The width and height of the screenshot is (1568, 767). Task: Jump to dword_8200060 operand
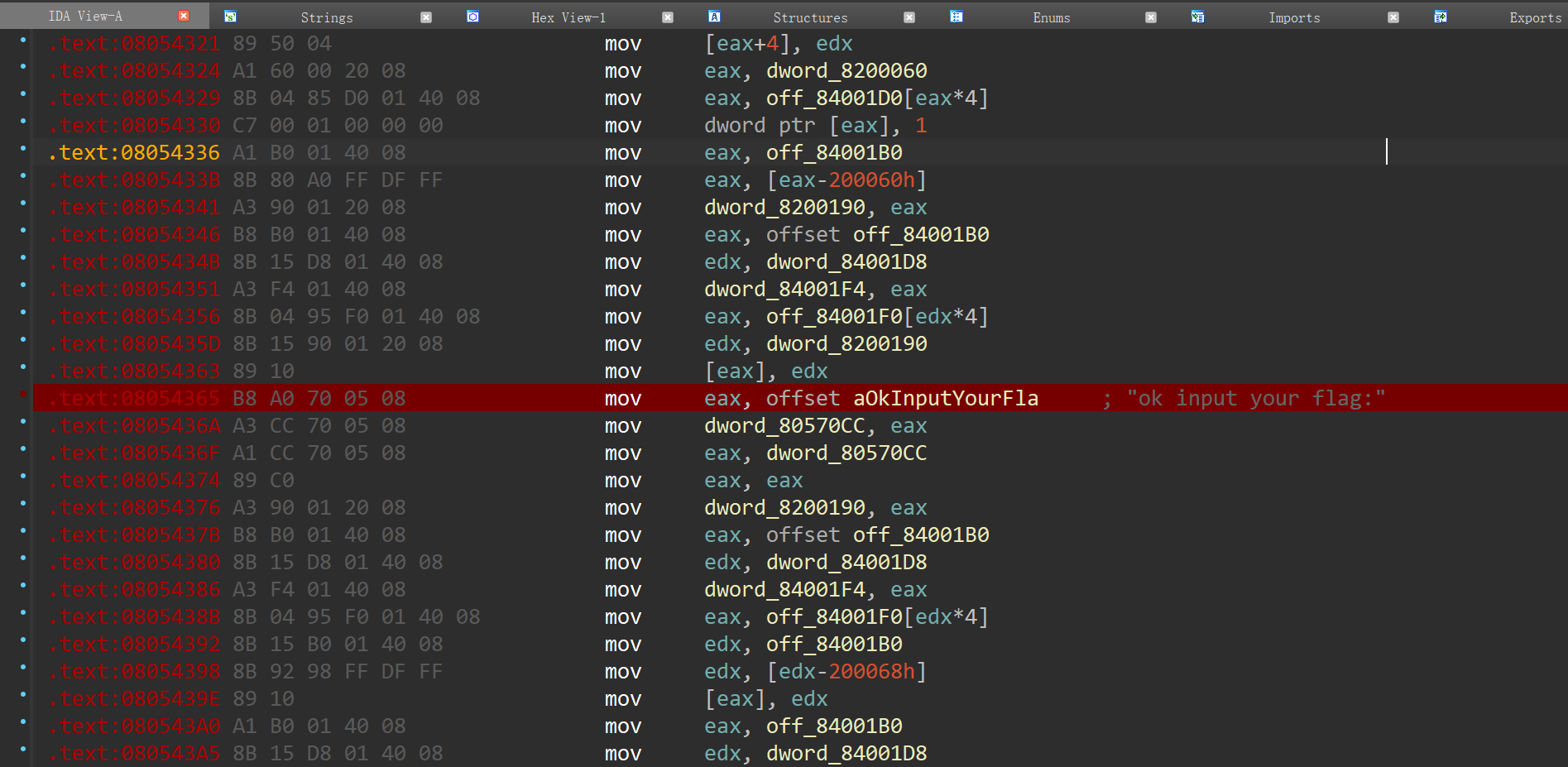point(846,71)
